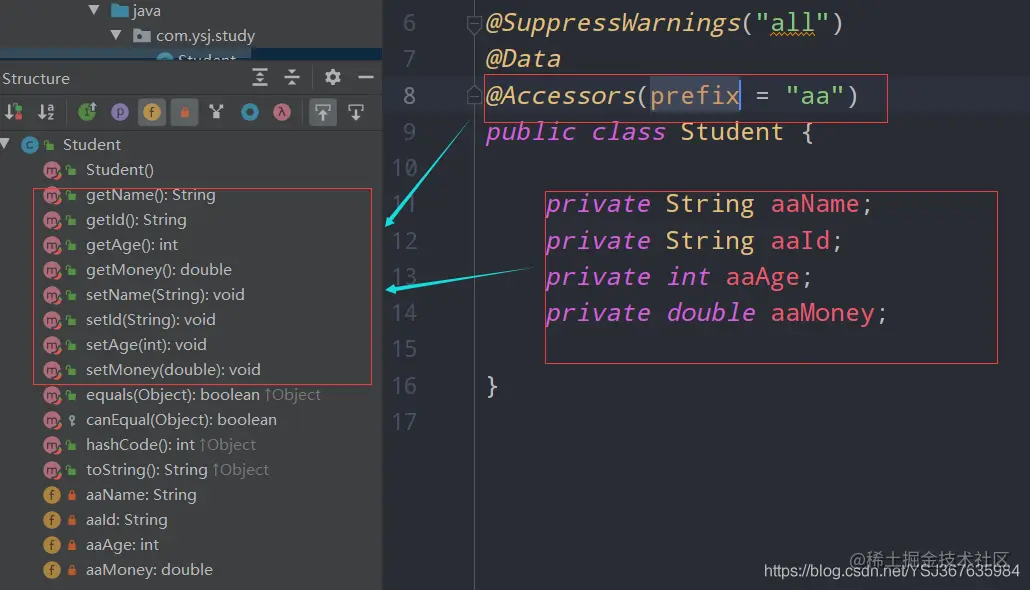Select the com.ysj.study package

coord(205,35)
